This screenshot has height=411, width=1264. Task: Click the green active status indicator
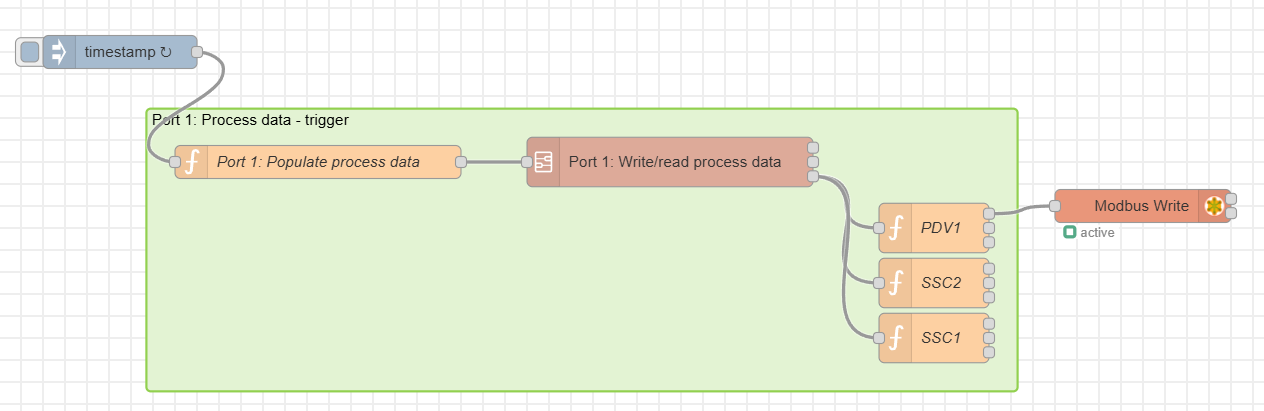(1070, 233)
